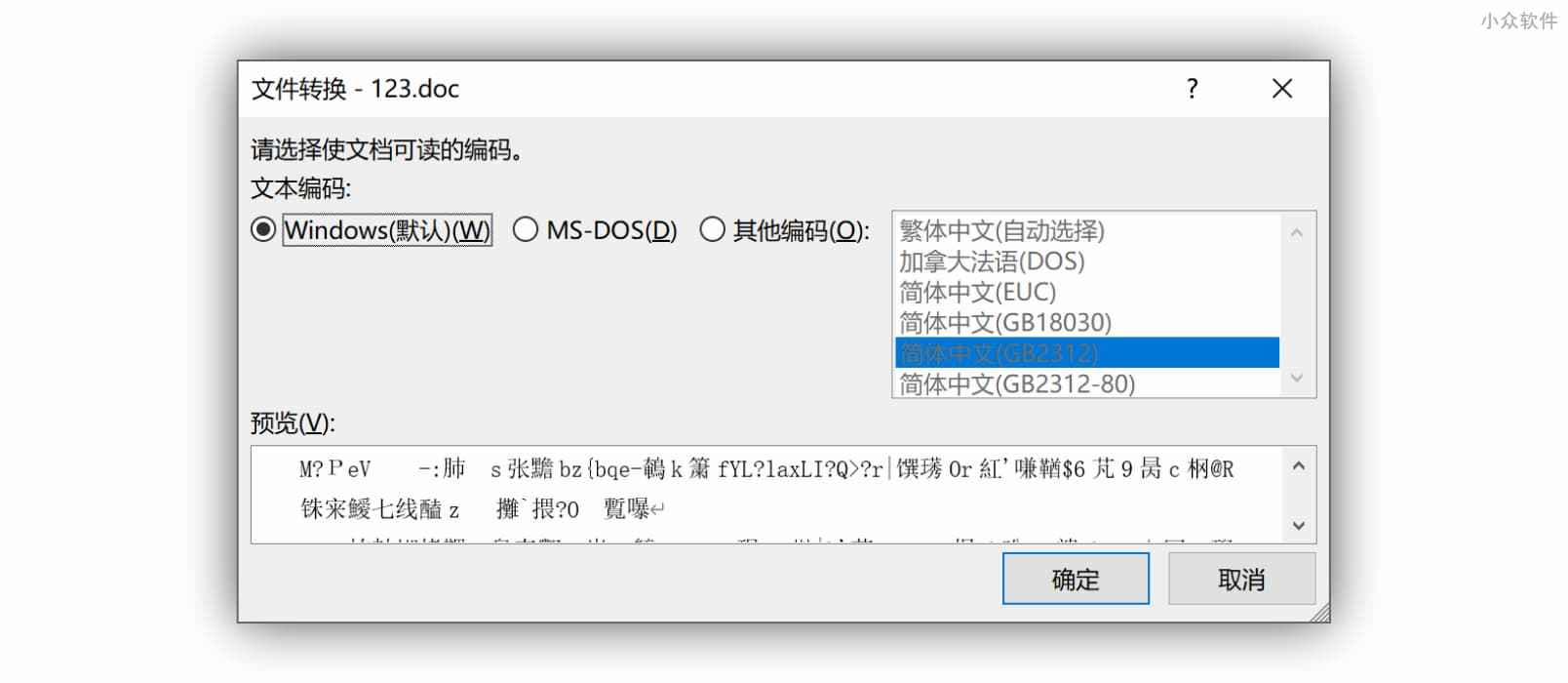Viewport: 1568px width, 683px height.
Task: Click the encoding list scrollbar track
Action: tap(1297, 305)
